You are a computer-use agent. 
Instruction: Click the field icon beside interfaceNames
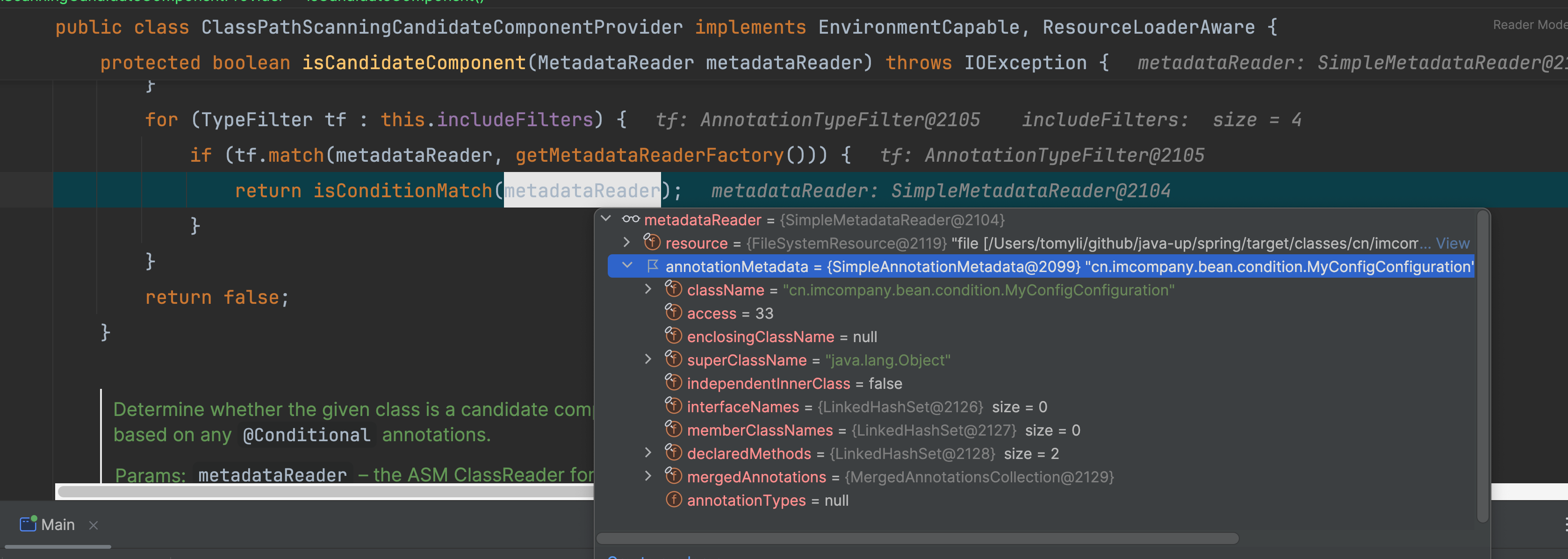673,405
